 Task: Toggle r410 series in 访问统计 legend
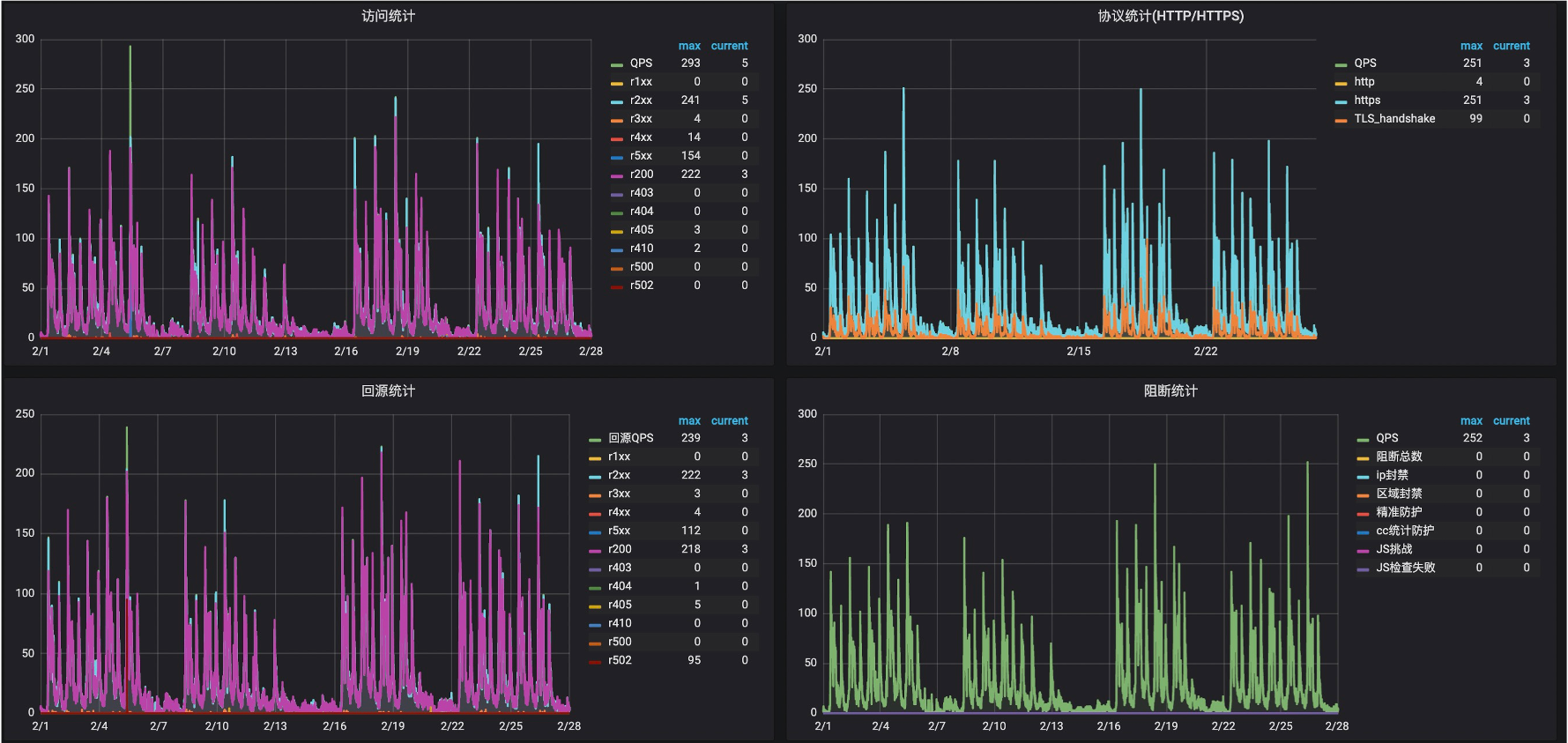pyautogui.click(x=642, y=249)
